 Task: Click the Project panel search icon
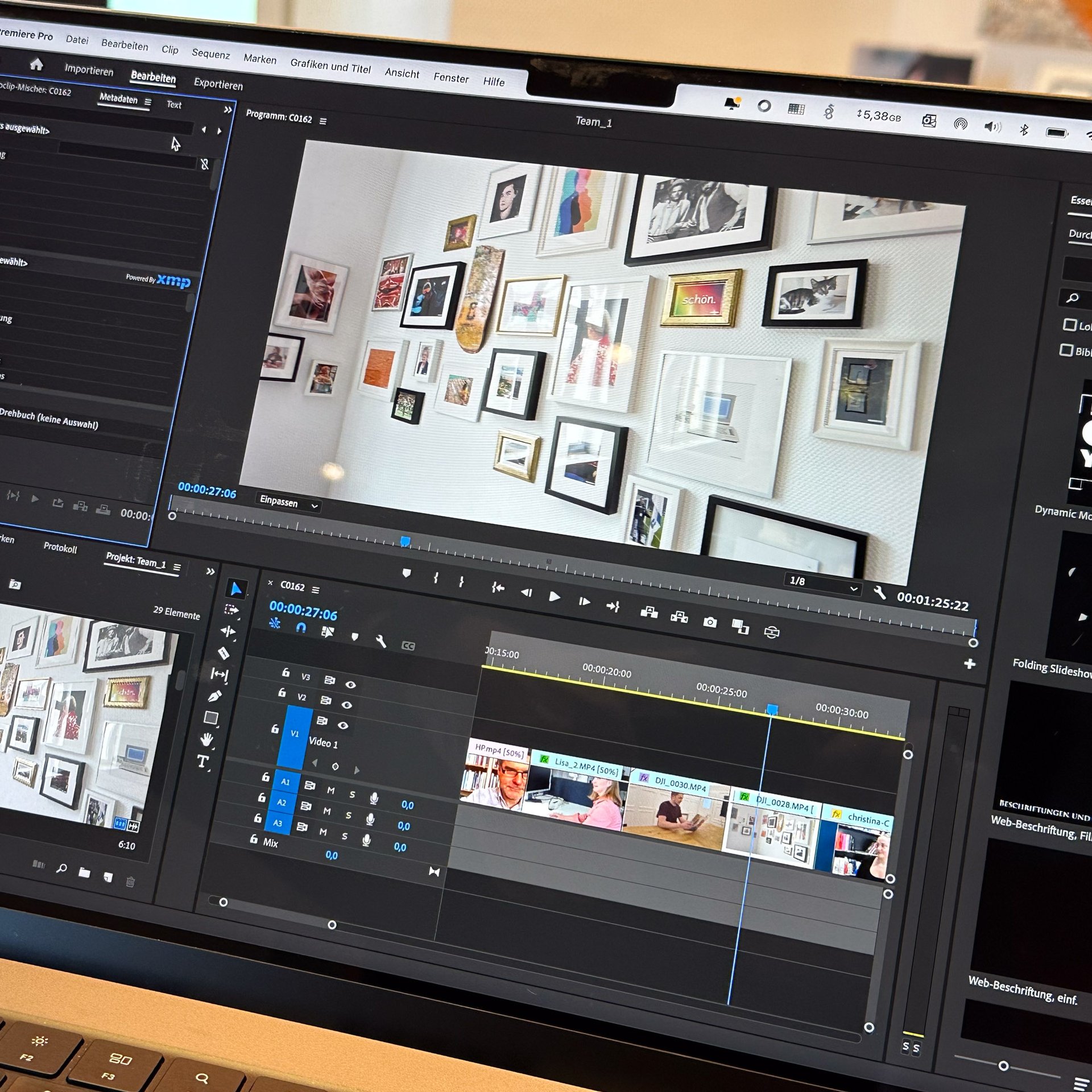61,868
